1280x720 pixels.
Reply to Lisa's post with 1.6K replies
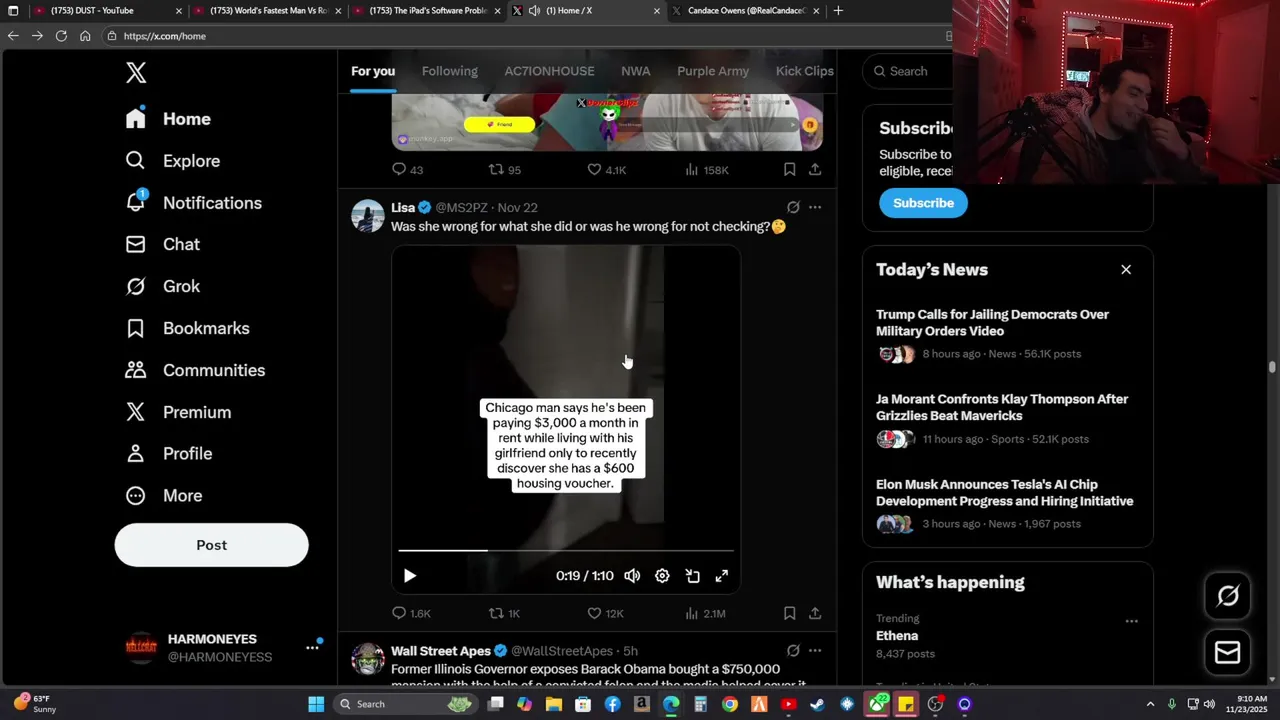point(411,613)
